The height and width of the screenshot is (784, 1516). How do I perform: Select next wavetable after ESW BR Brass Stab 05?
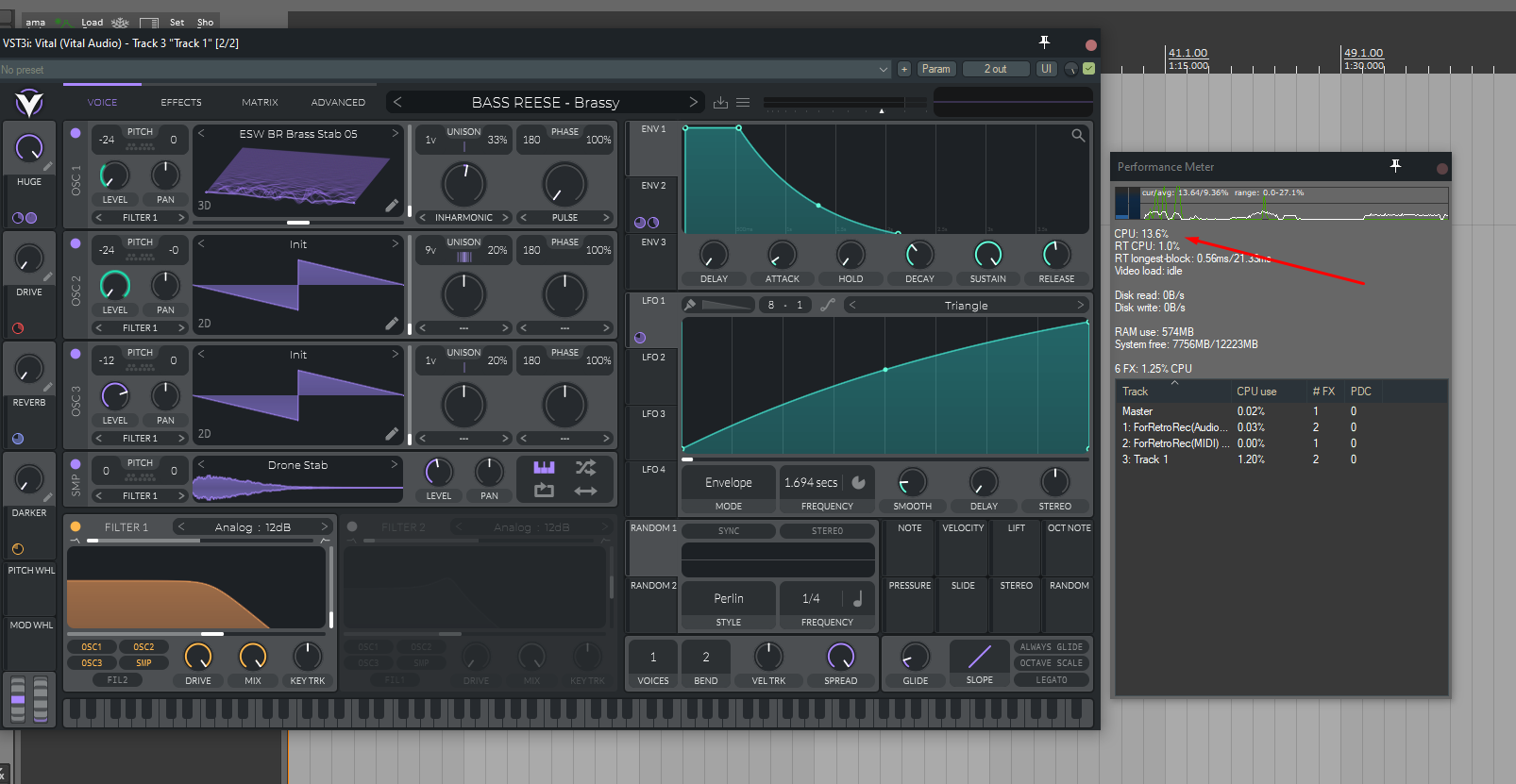[x=396, y=134]
